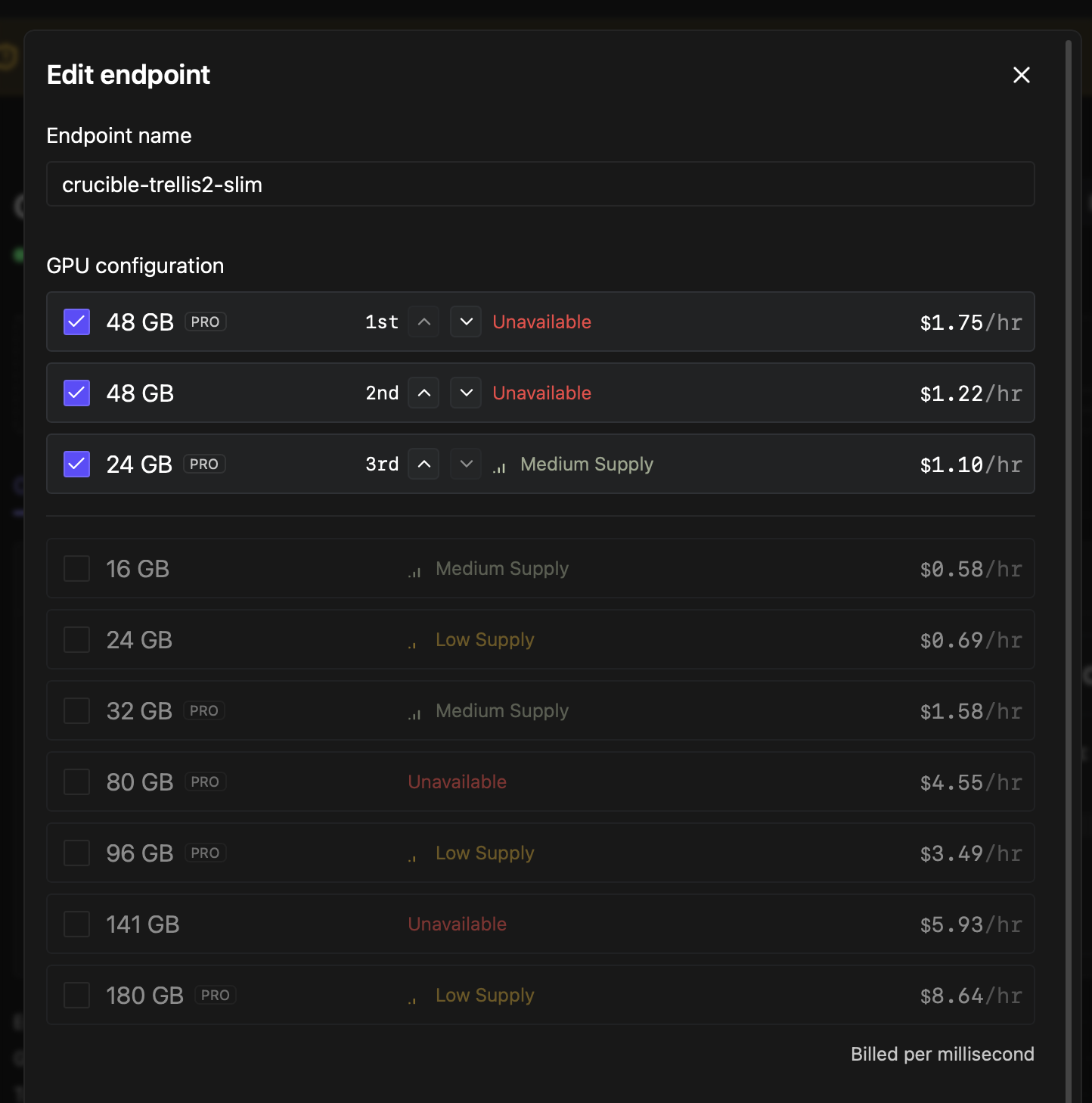Move the 3rd priority 24 GB PRO up

(423, 464)
